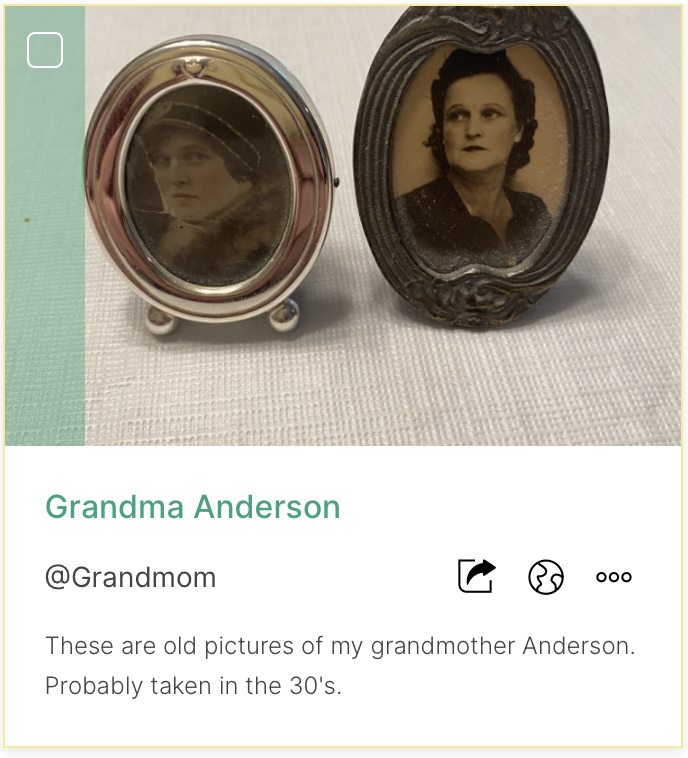Click the silver frame's left ball foot
Image resolution: width=688 pixels, height=758 pixels.
(161, 319)
